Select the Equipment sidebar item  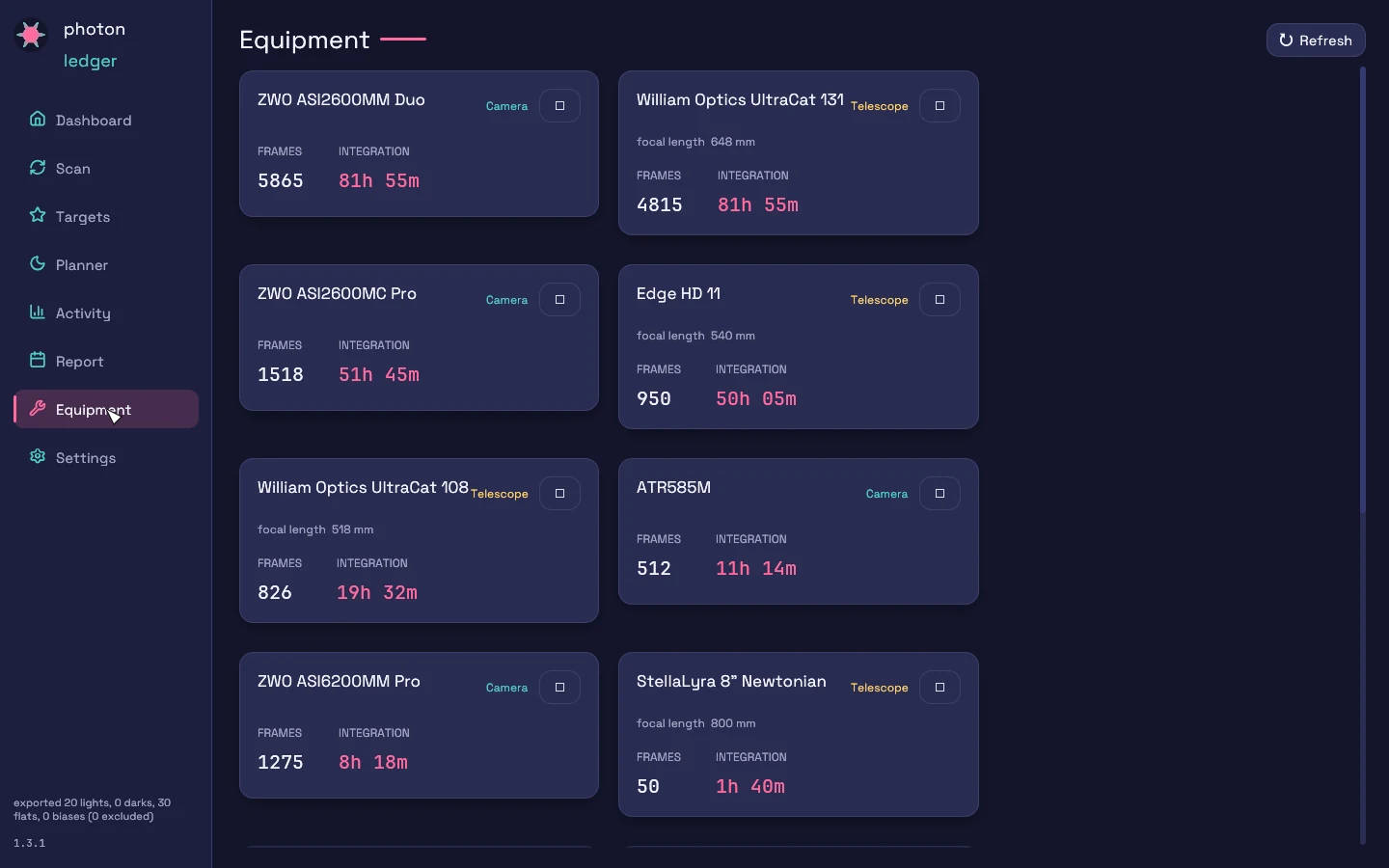click(x=106, y=409)
